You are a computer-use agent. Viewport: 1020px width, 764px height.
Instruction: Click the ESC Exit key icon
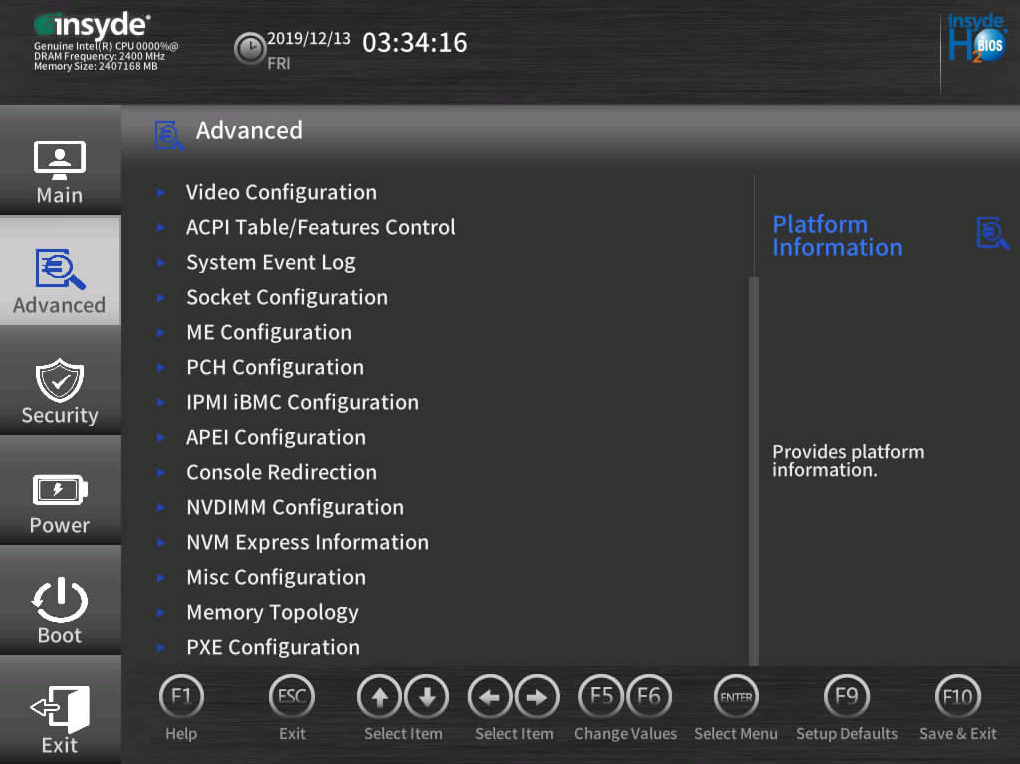tap(292, 697)
